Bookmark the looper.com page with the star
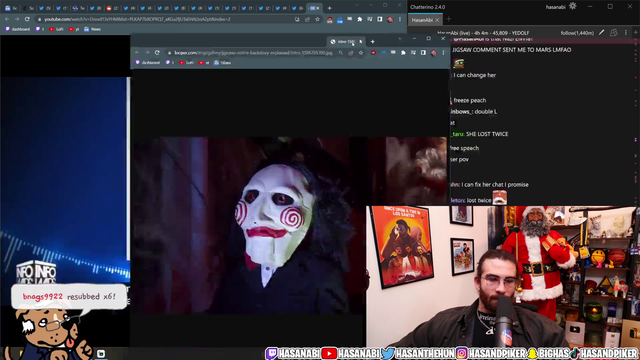Screen dimensions: 640x360 click(x=361, y=53)
